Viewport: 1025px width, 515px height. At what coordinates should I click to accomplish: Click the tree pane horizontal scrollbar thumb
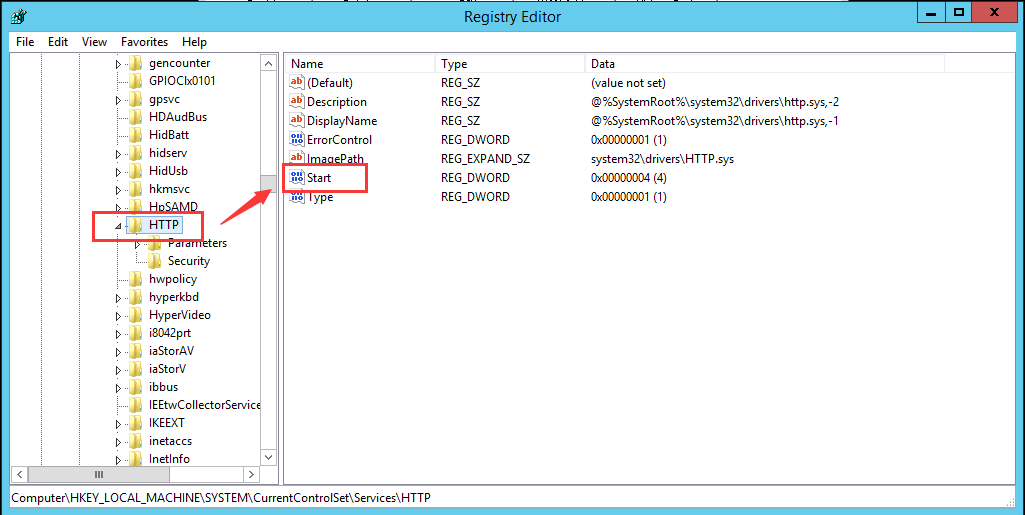click(x=98, y=474)
